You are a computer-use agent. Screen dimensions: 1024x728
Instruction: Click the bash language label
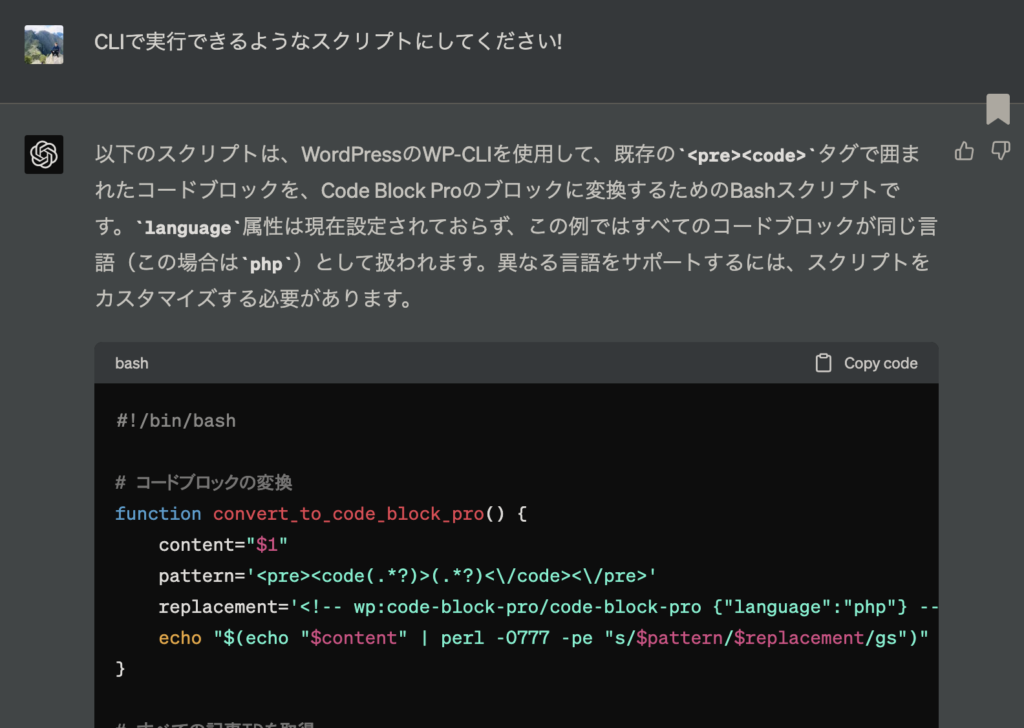click(x=131, y=363)
